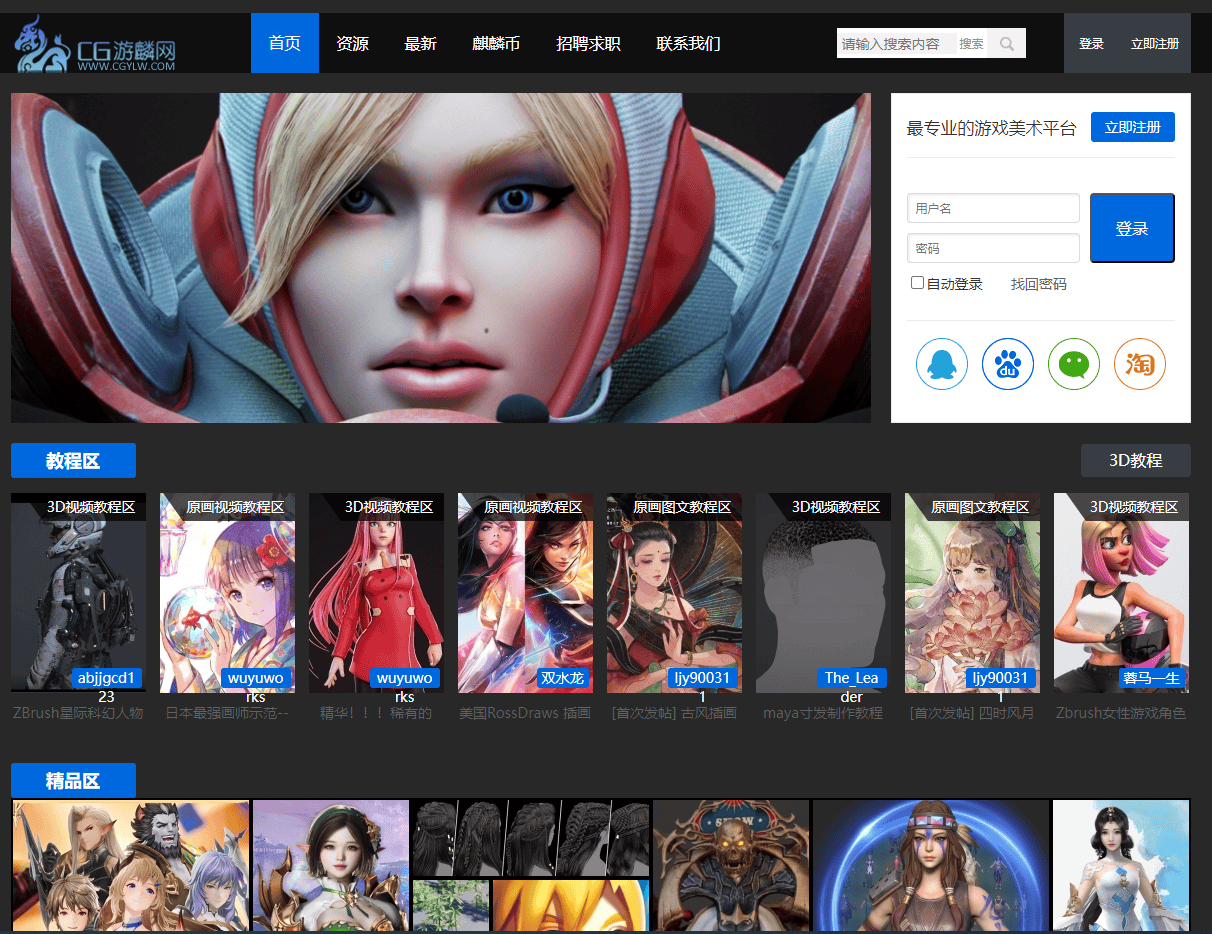Viewport: 1212px width, 934px height.
Task: Click the CG游麟网 dragon logo
Action: tap(96, 44)
